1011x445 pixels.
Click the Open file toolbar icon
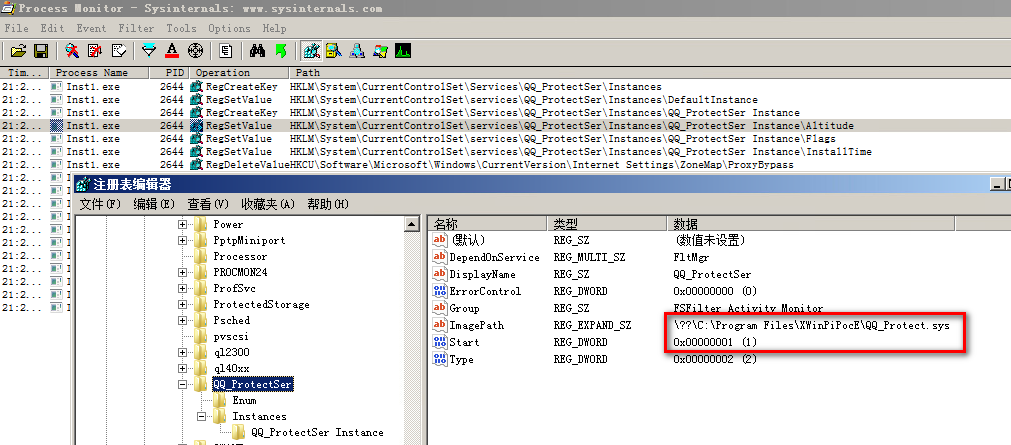(x=18, y=51)
